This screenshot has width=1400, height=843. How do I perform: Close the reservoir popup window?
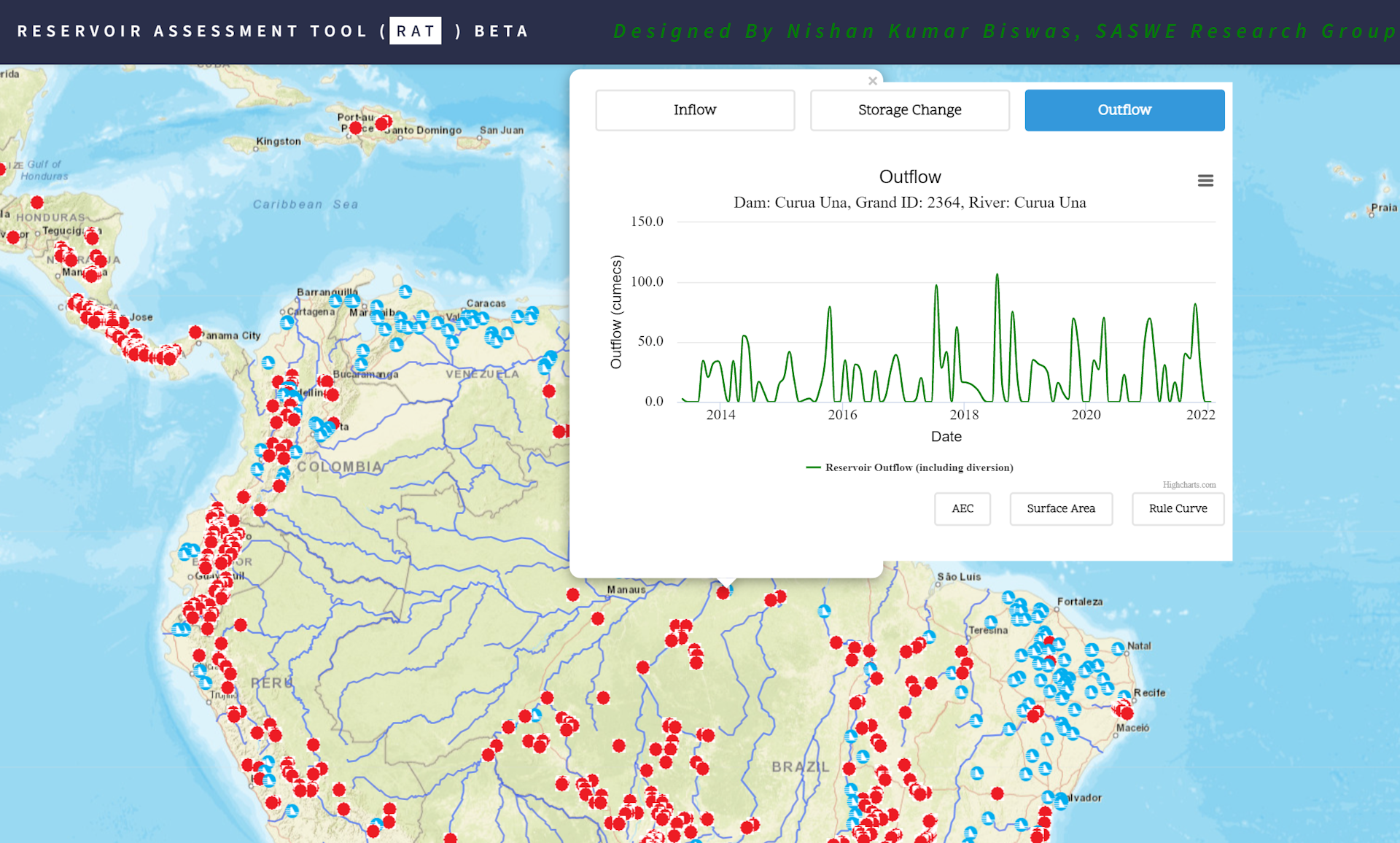point(872,81)
